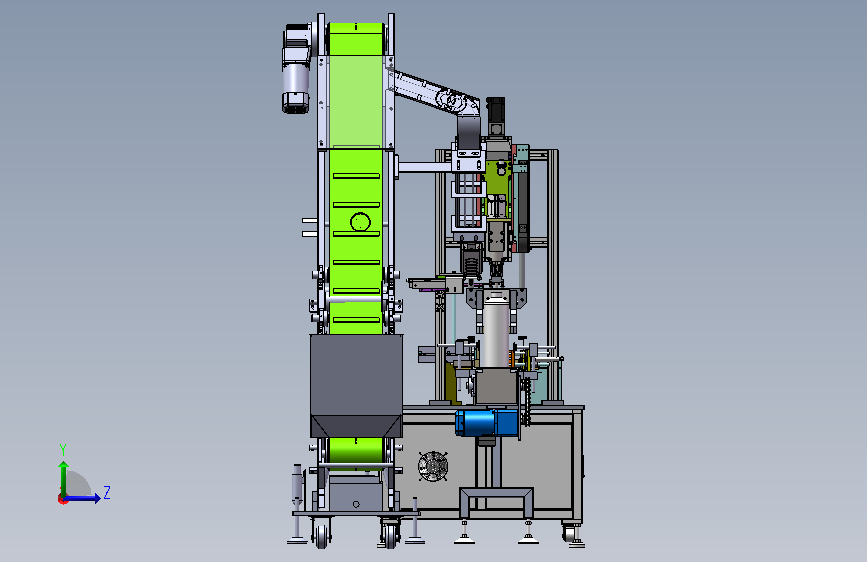Click the circular hole on green conveyor belt
Viewport: 867px width, 562px height.
360,222
